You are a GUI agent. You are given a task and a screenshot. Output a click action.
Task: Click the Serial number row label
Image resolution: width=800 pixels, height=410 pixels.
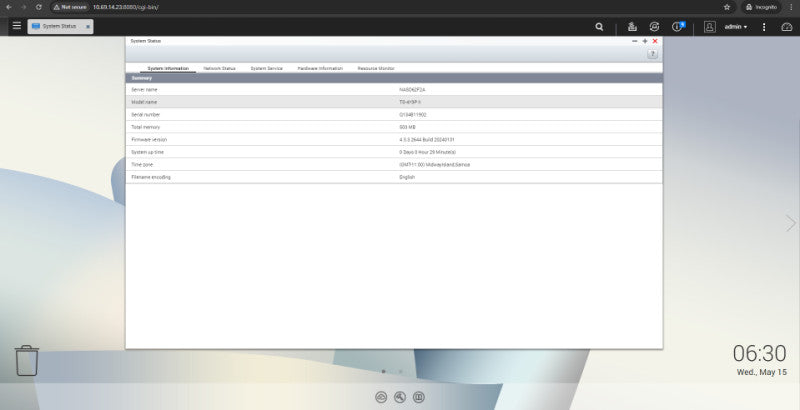(145, 115)
